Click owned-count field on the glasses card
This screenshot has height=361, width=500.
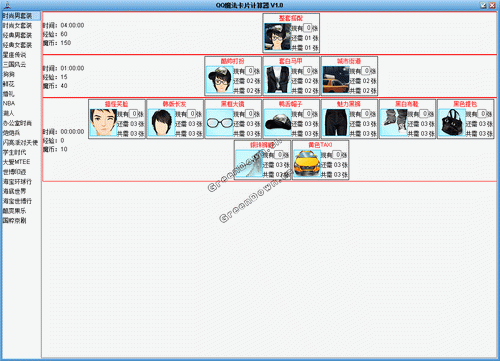[251, 114]
